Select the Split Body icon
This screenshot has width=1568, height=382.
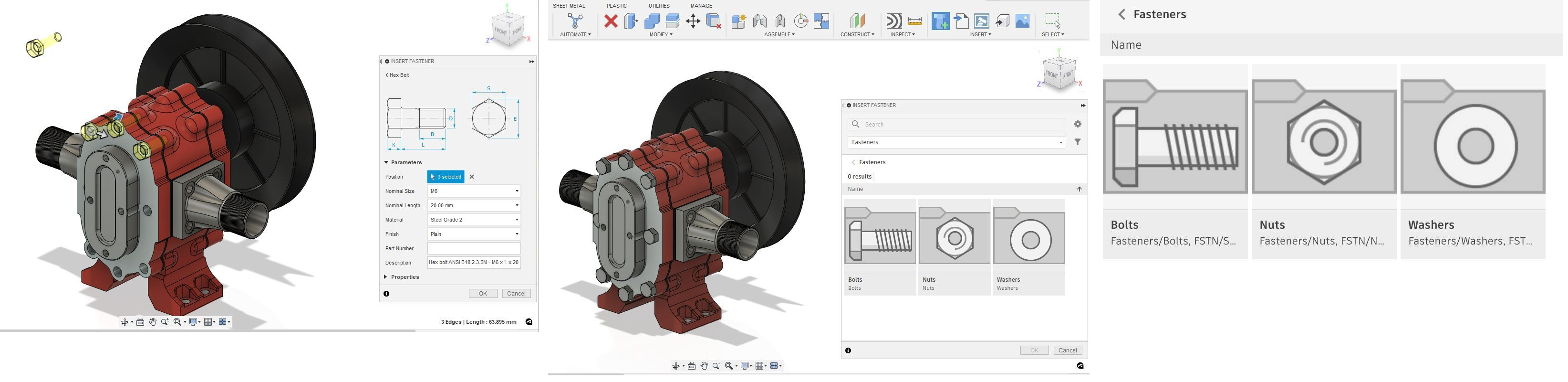pos(673,21)
